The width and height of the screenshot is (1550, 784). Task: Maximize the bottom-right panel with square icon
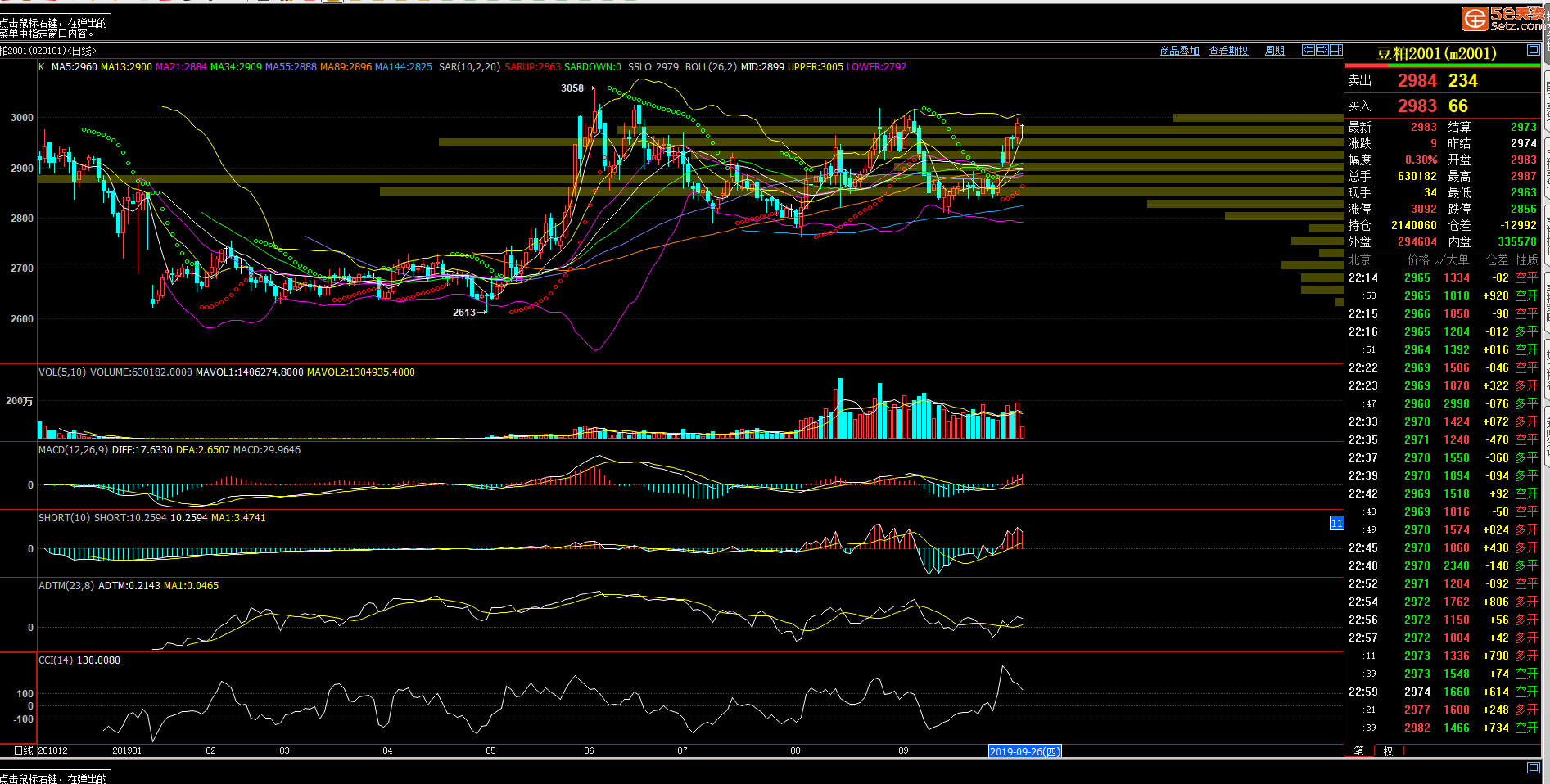(x=1534, y=767)
